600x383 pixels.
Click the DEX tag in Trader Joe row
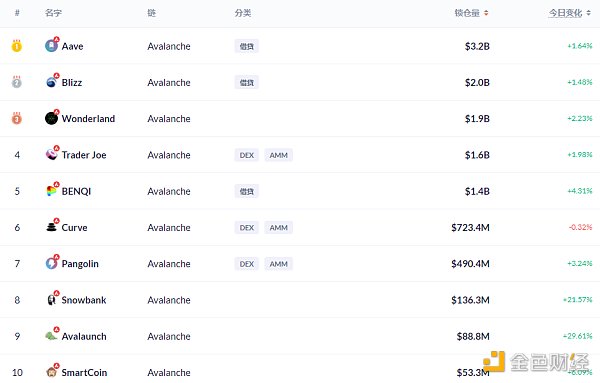click(x=247, y=155)
